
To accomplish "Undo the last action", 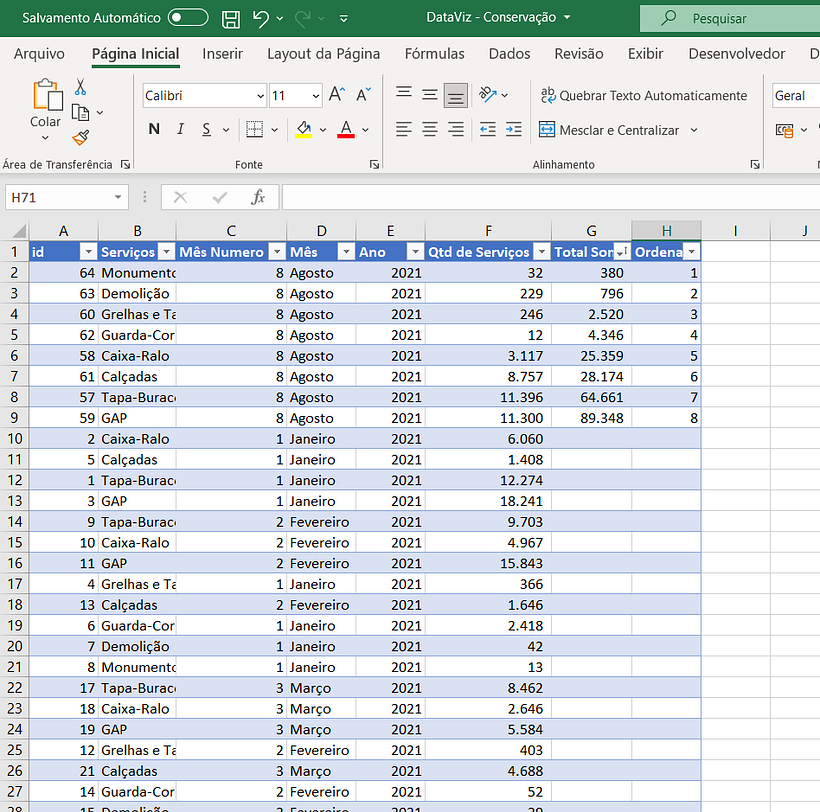I will click(x=260, y=18).
